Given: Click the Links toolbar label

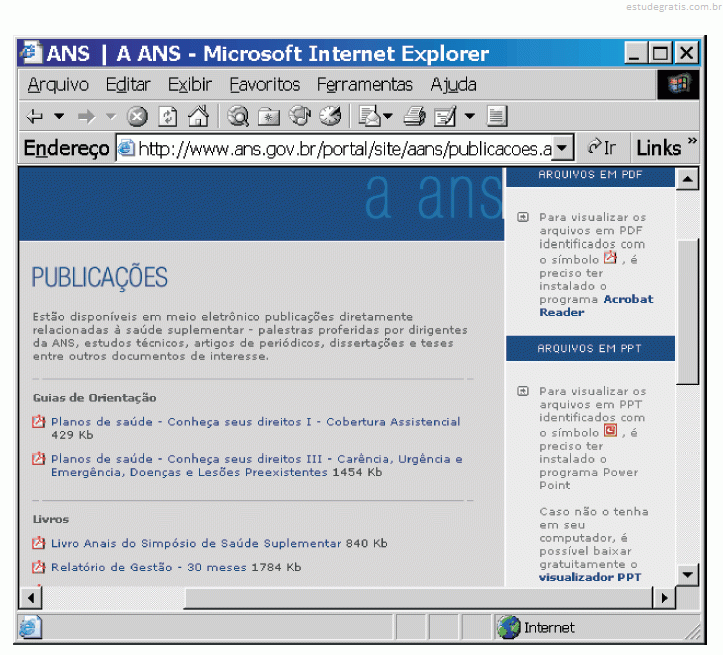Looking at the screenshot, I should tap(658, 148).
